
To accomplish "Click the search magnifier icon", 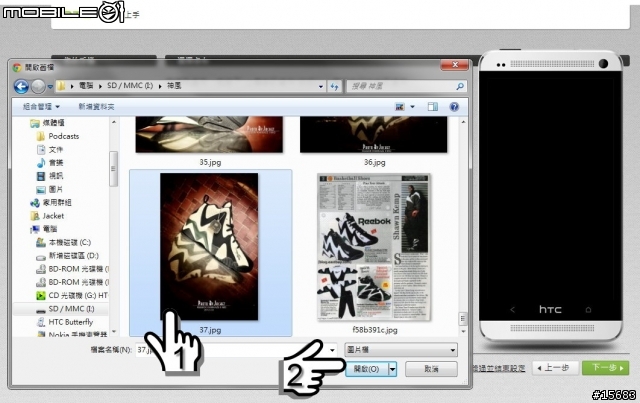I will pos(460,86).
